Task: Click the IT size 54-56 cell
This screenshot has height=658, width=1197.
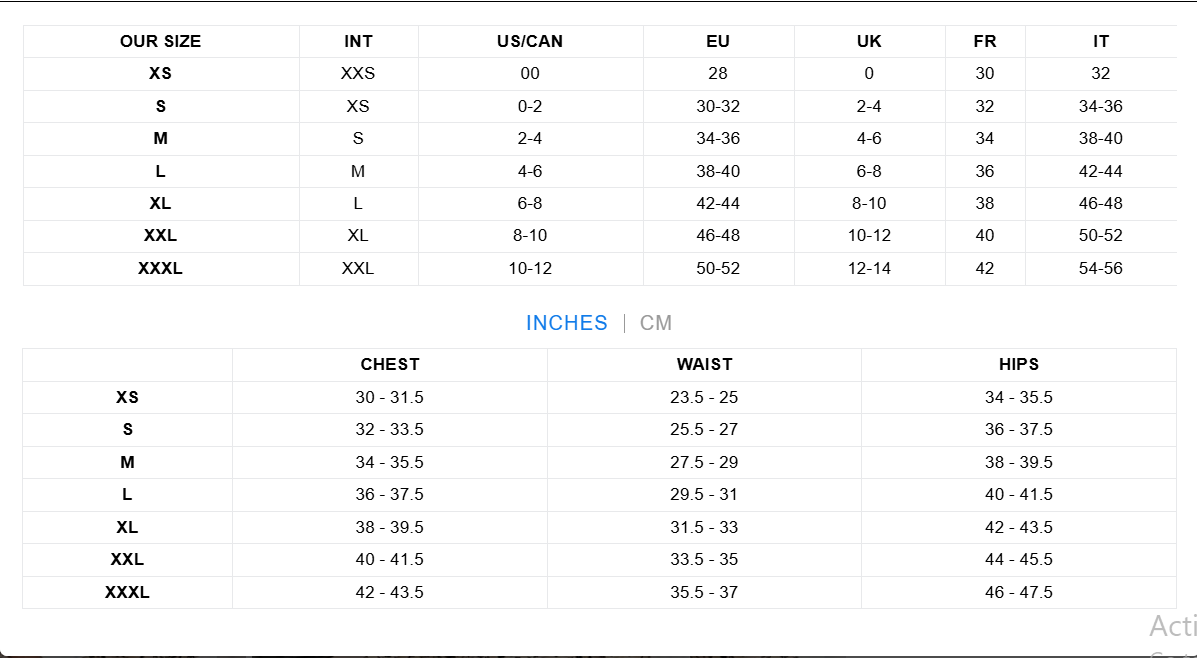Action: point(1100,268)
